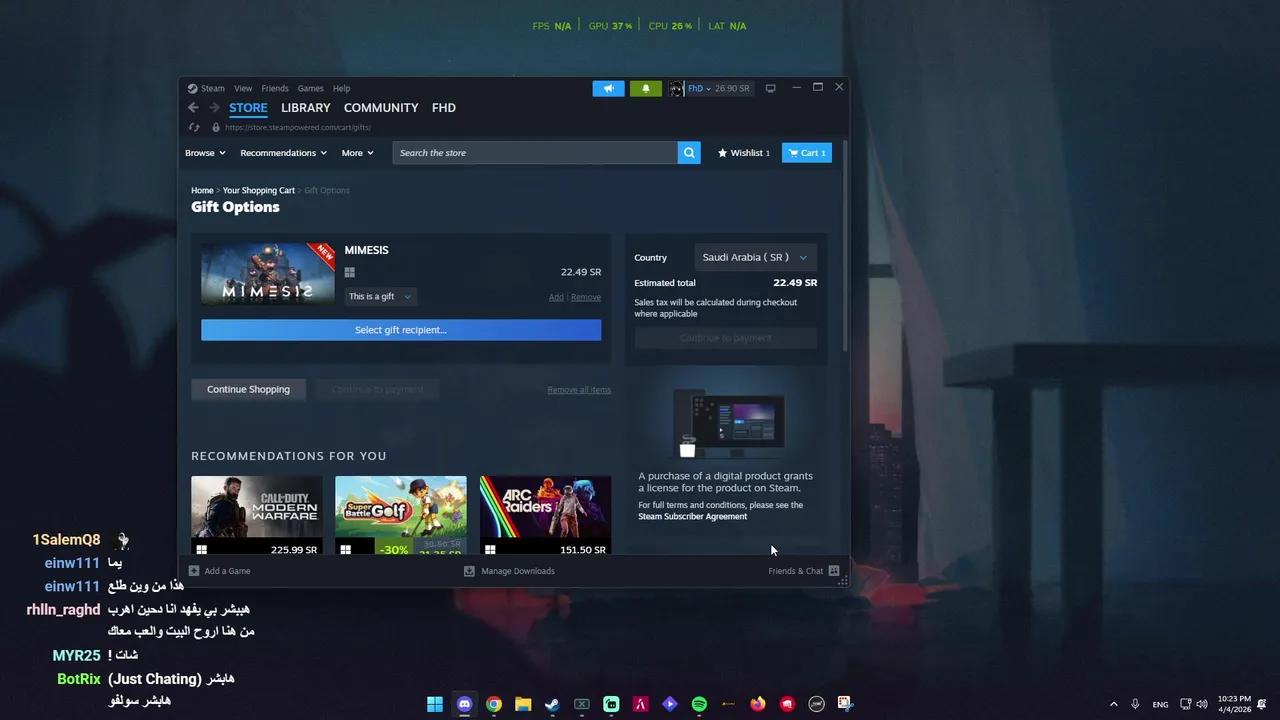Image resolution: width=1280 pixels, height=720 pixels.
Task: Open the FhD account balance dropdown
Action: click(x=718, y=88)
